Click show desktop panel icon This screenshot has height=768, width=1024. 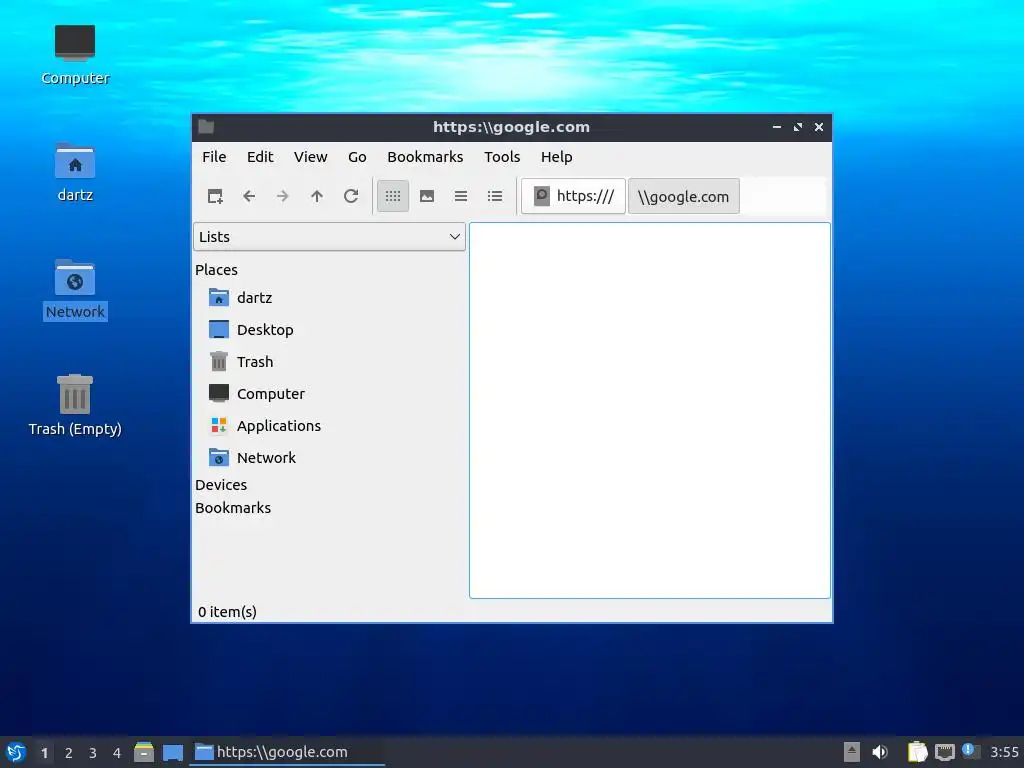tap(172, 752)
